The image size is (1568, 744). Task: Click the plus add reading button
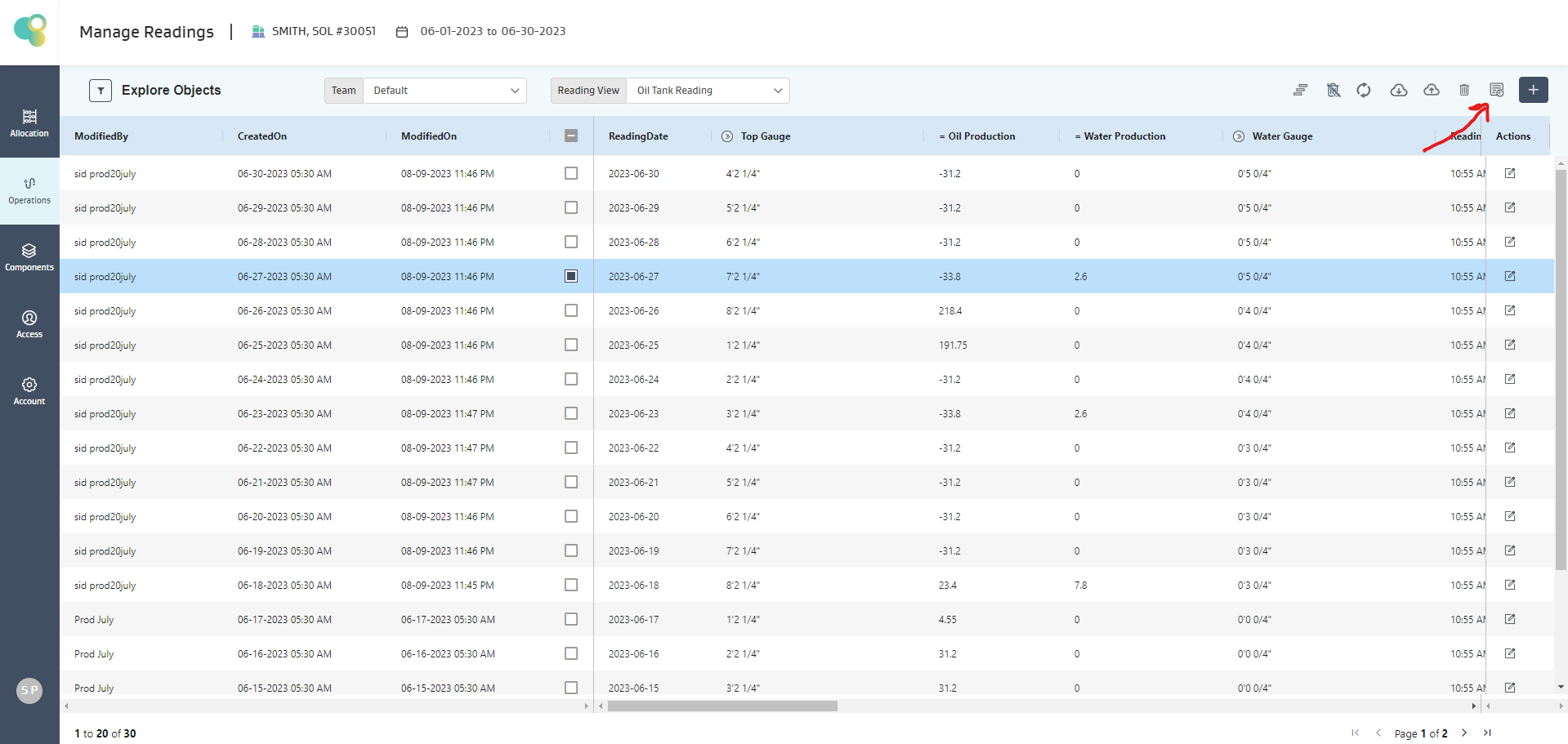pyautogui.click(x=1533, y=90)
